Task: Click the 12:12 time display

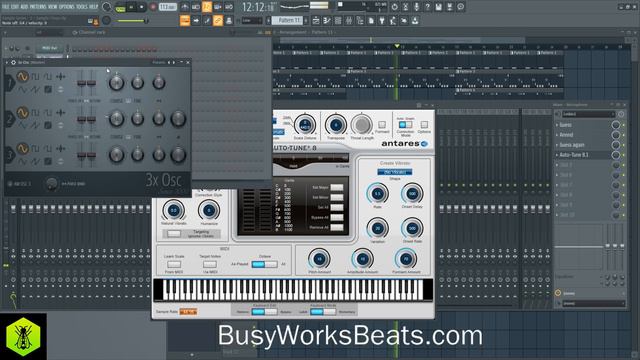Action: coord(258,7)
